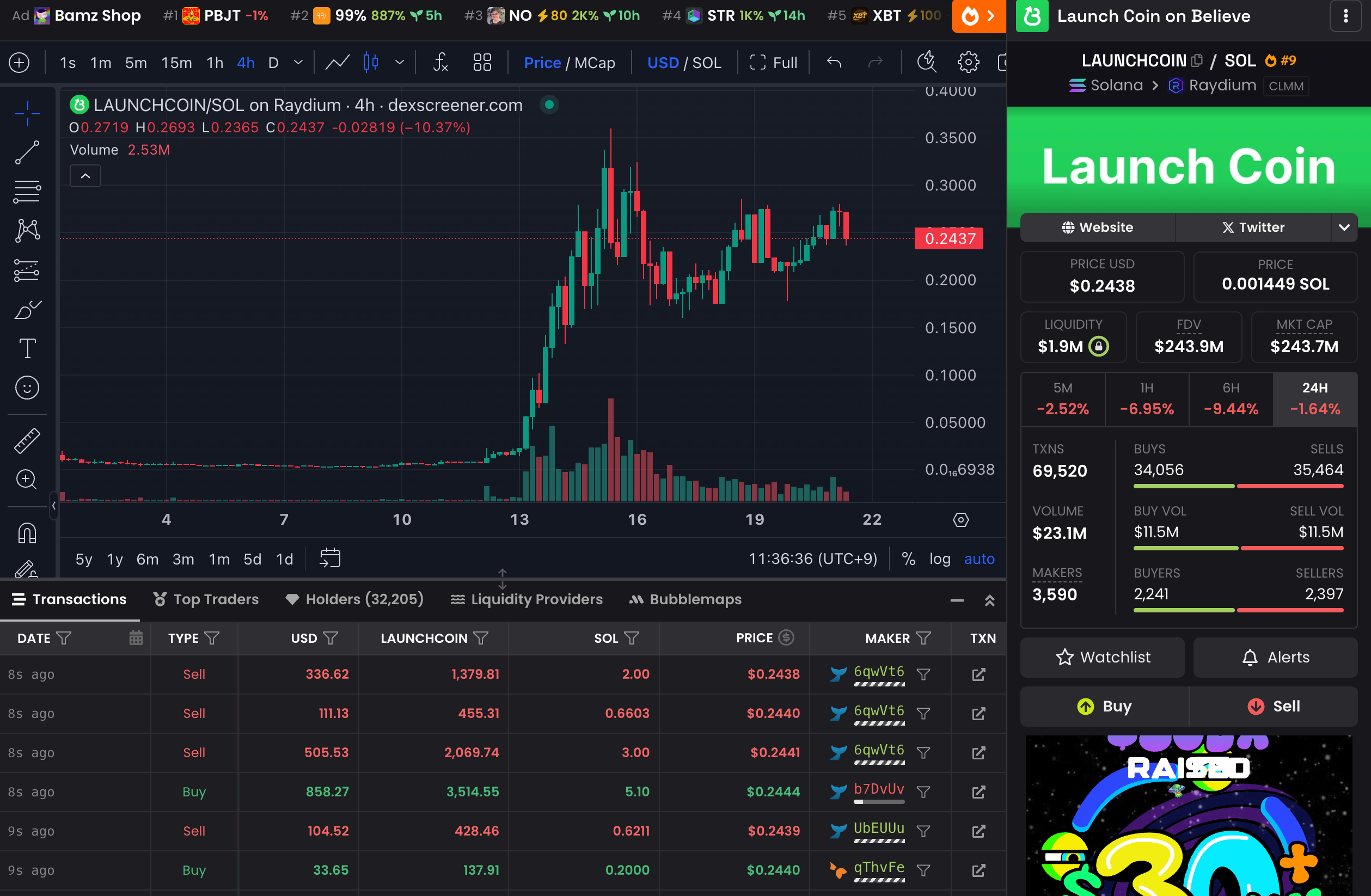This screenshot has height=896, width=1371.
Task: Select the text annotation tool
Action: (x=27, y=348)
